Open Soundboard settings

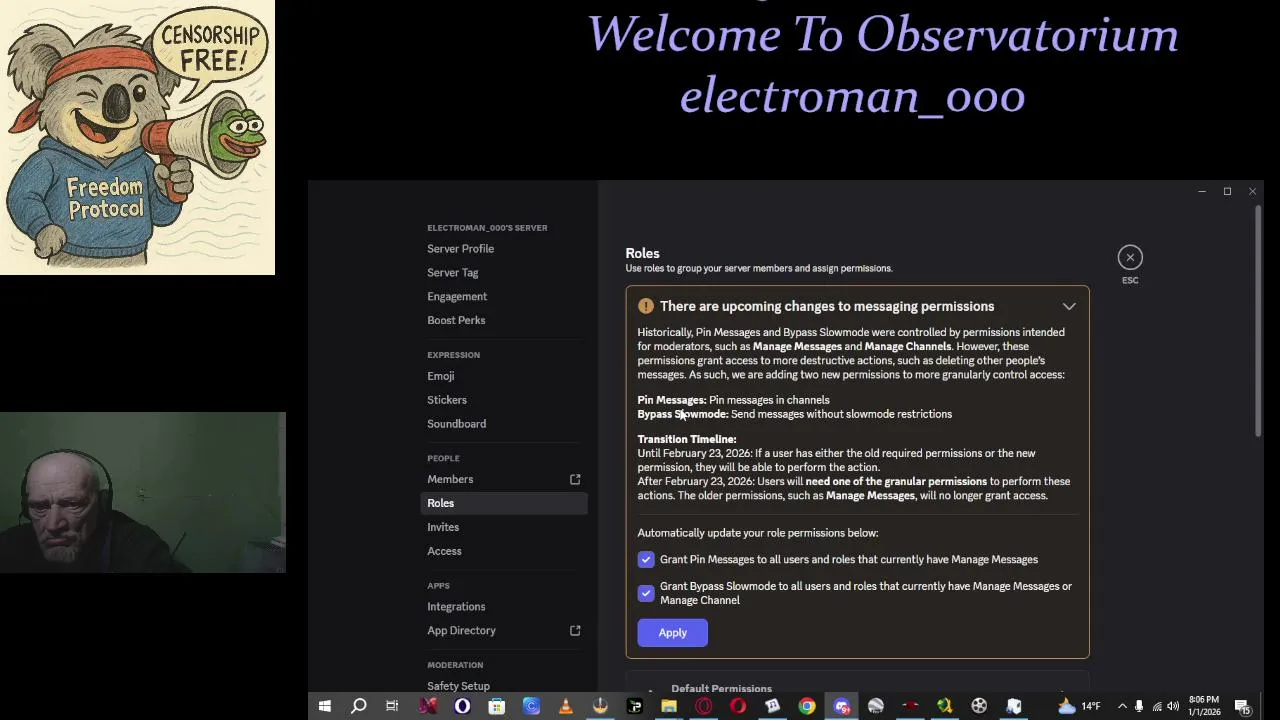pos(456,424)
